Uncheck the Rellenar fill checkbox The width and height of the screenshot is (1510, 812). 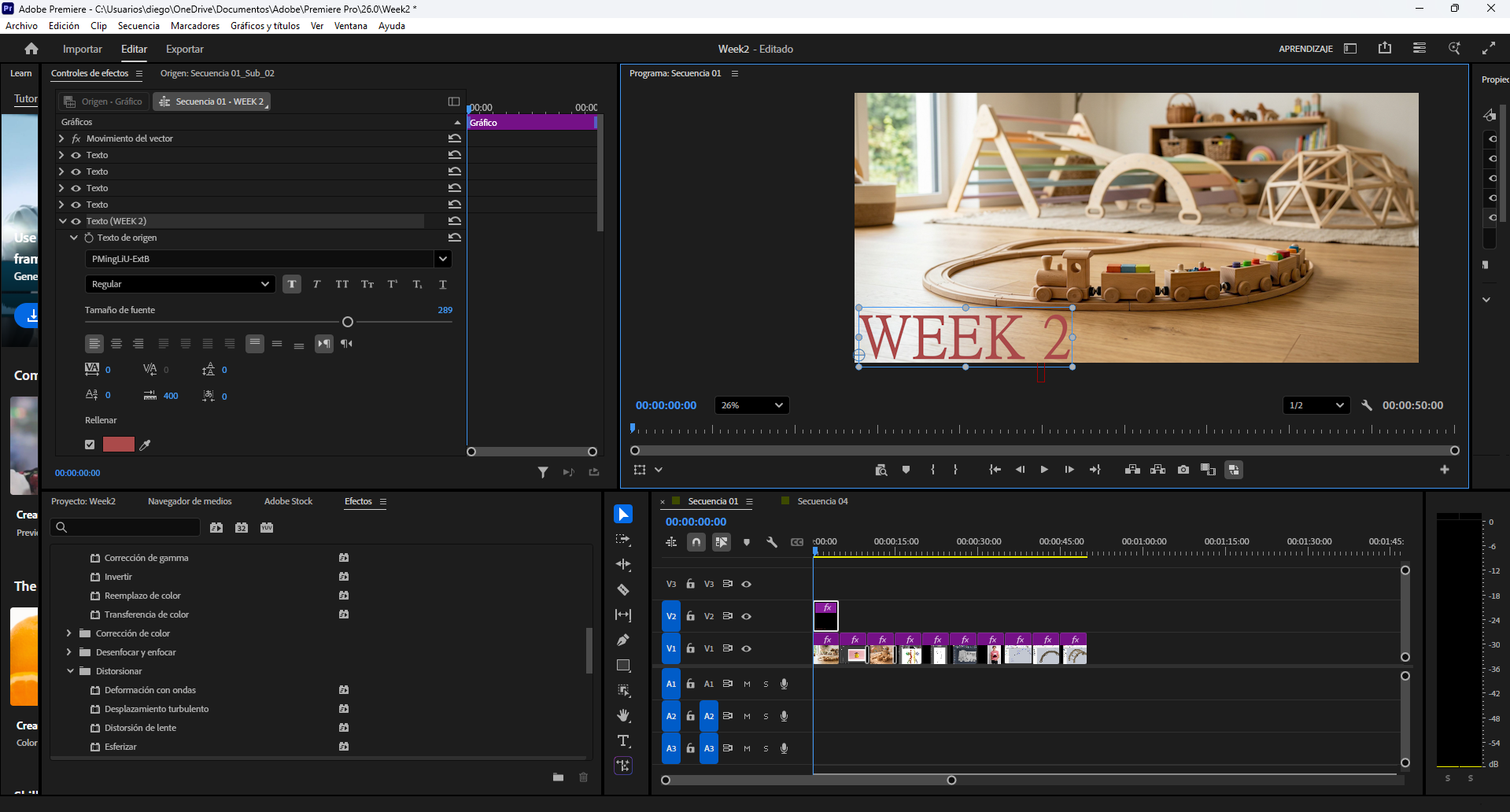click(89, 444)
